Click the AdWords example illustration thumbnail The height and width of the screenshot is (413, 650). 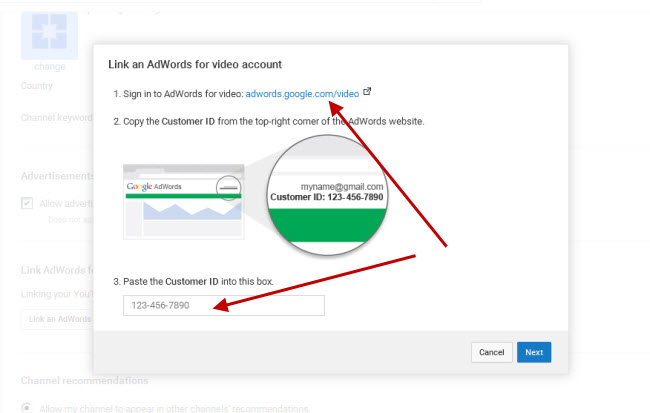click(x=184, y=202)
